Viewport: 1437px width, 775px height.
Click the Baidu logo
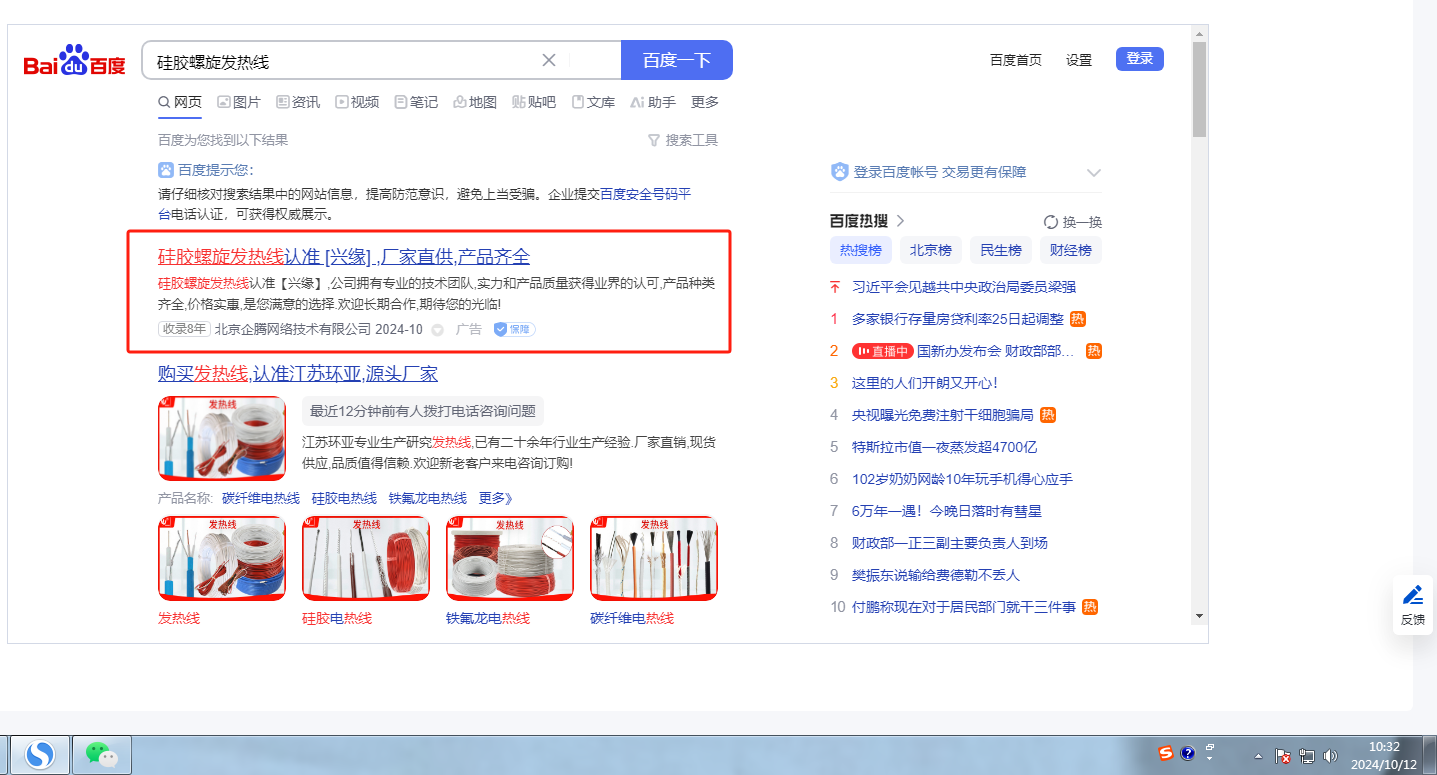tap(75, 62)
